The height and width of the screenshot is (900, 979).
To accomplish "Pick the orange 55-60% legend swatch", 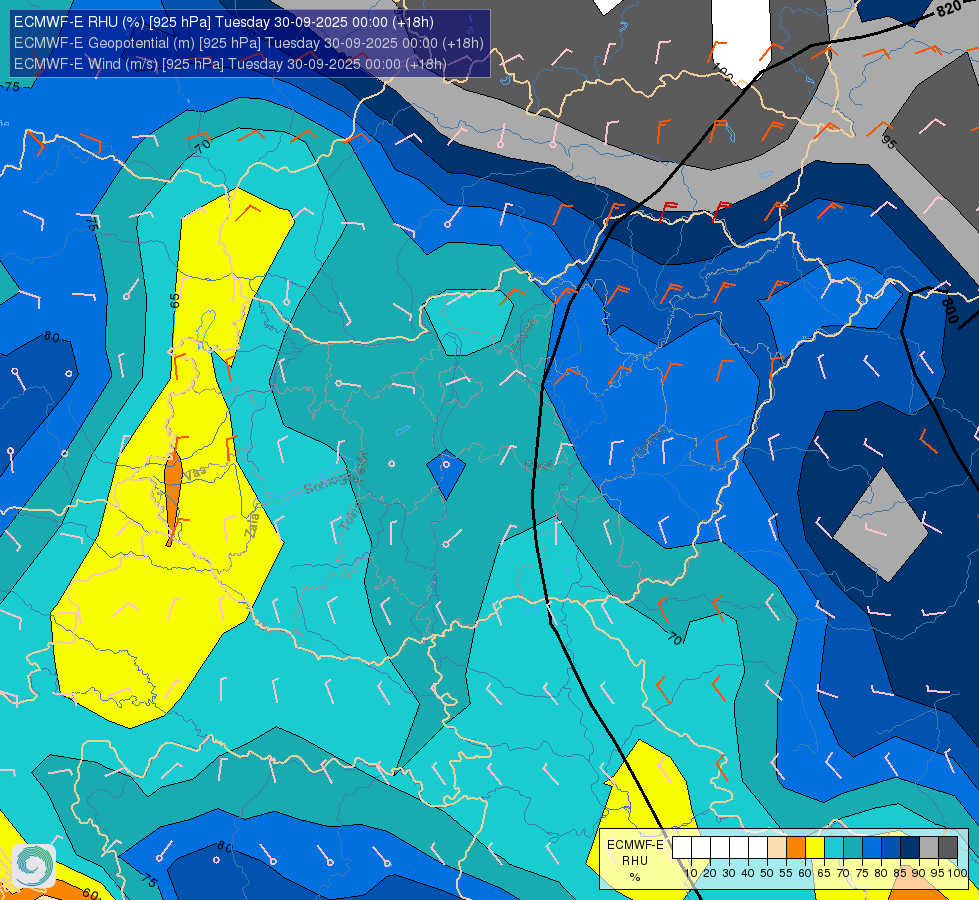I will coord(796,848).
